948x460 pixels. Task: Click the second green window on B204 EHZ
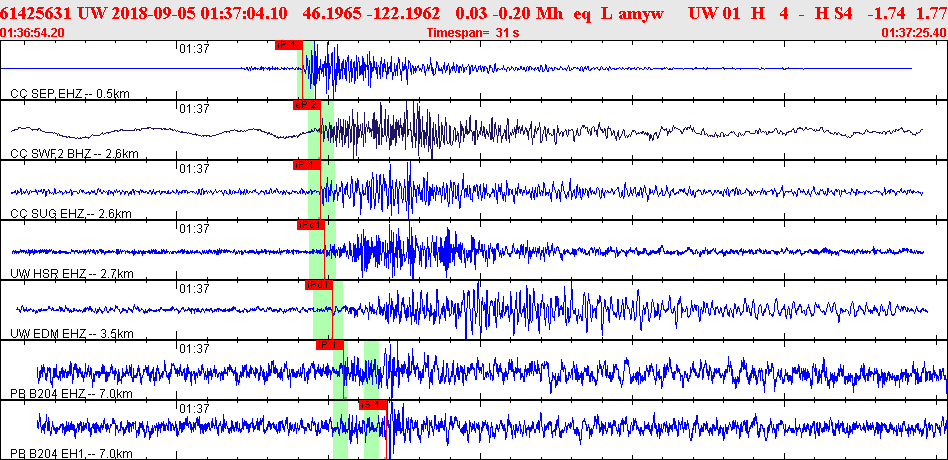pos(371,370)
